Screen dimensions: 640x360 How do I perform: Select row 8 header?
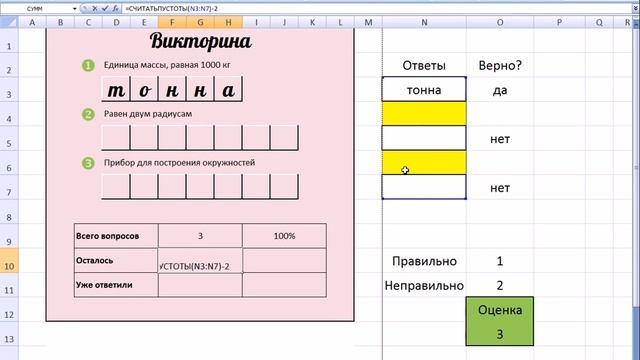9,212
